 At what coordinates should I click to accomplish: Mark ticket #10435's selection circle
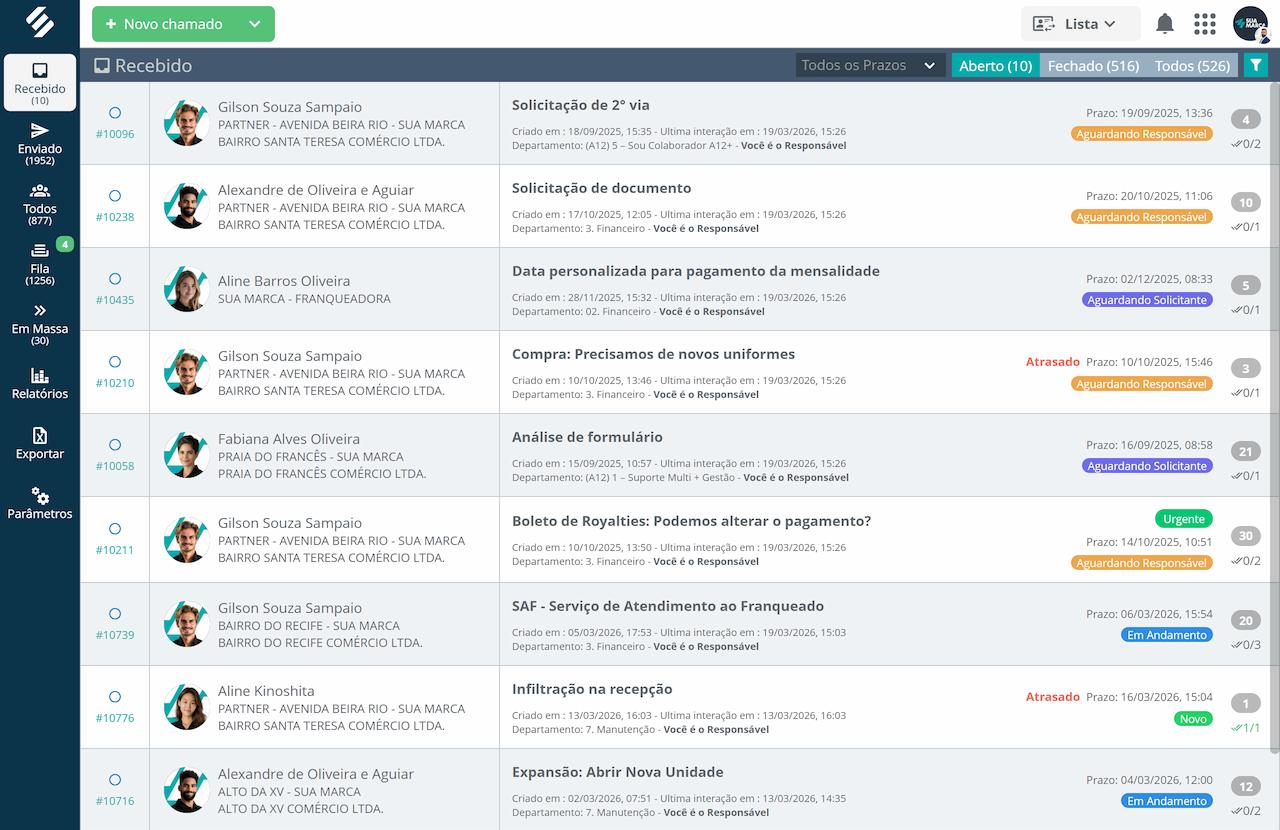coord(114,279)
